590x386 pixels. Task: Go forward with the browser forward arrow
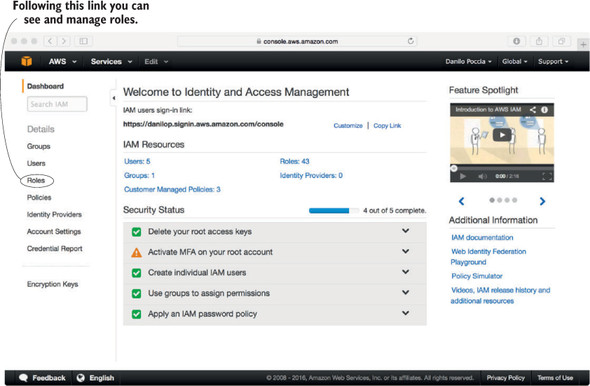[x=64, y=41]
